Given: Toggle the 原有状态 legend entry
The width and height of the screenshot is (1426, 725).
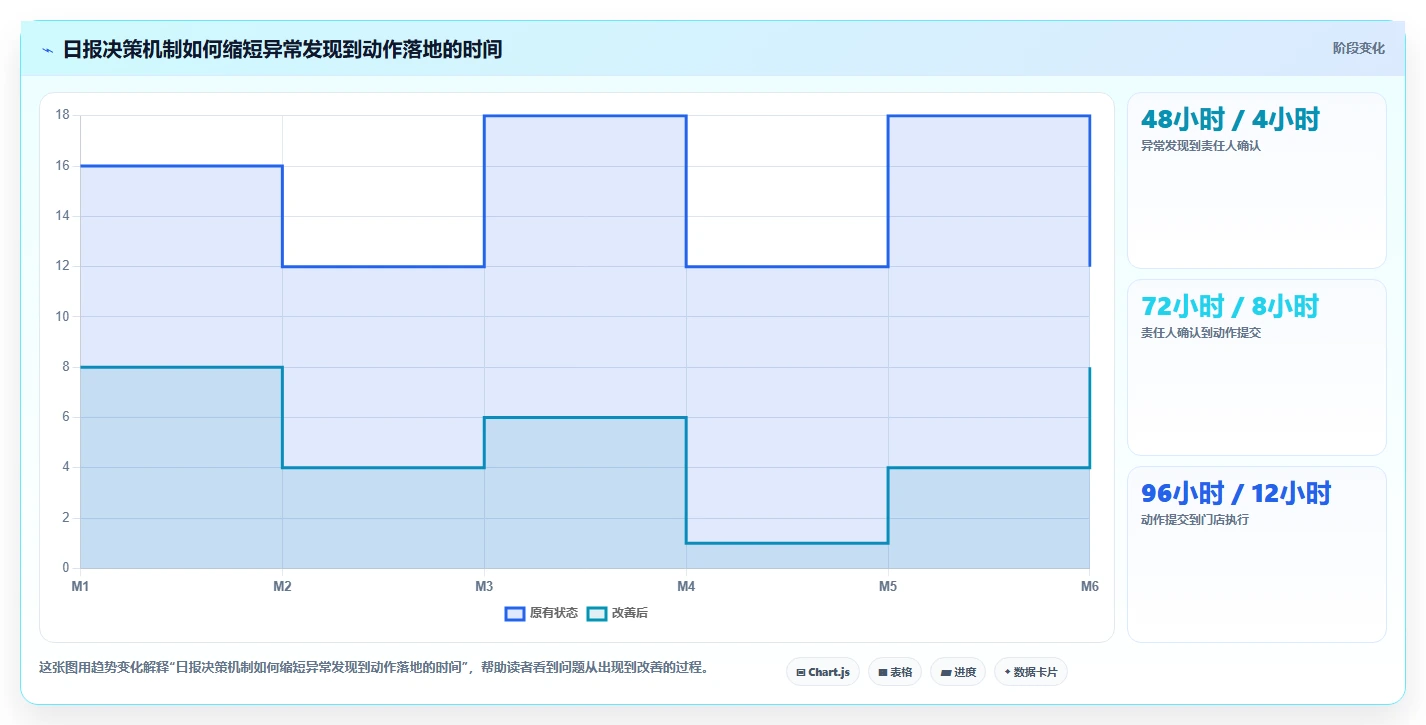Looking at the screenshot, I should click(541, 613).
